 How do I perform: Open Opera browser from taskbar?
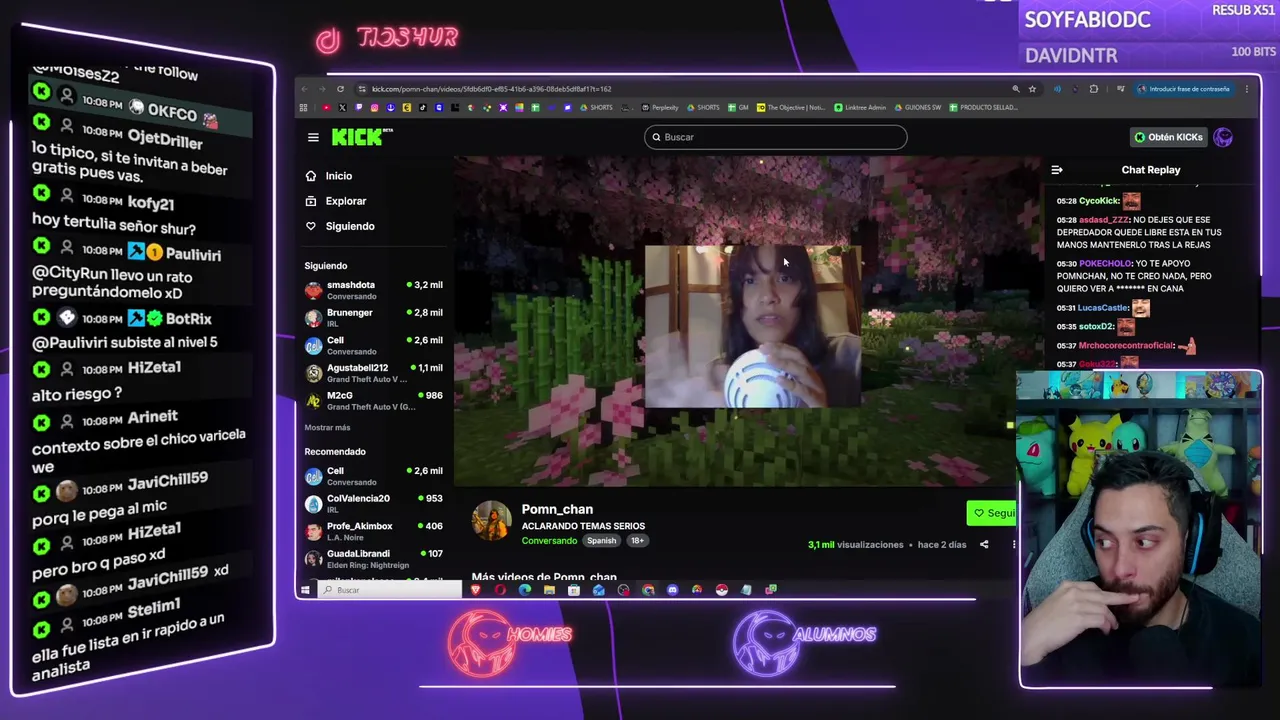500,590
